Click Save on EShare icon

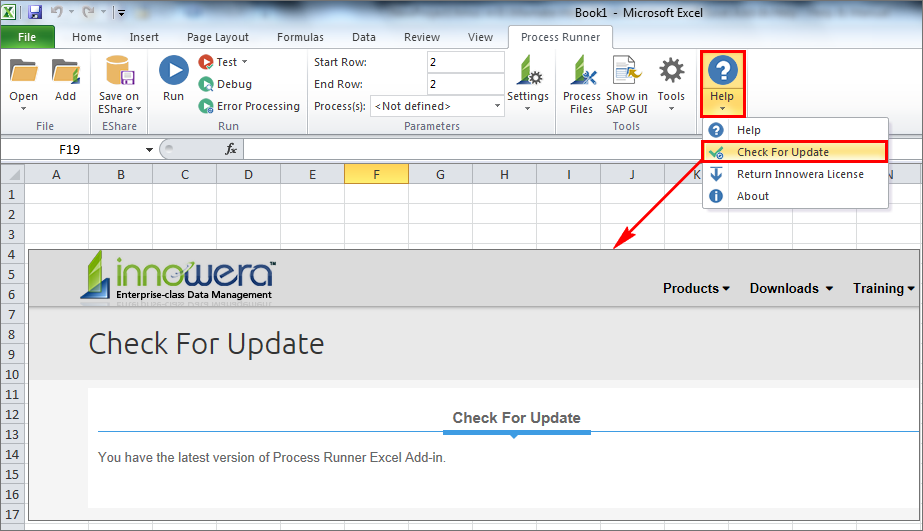click(x=119, y=72)
